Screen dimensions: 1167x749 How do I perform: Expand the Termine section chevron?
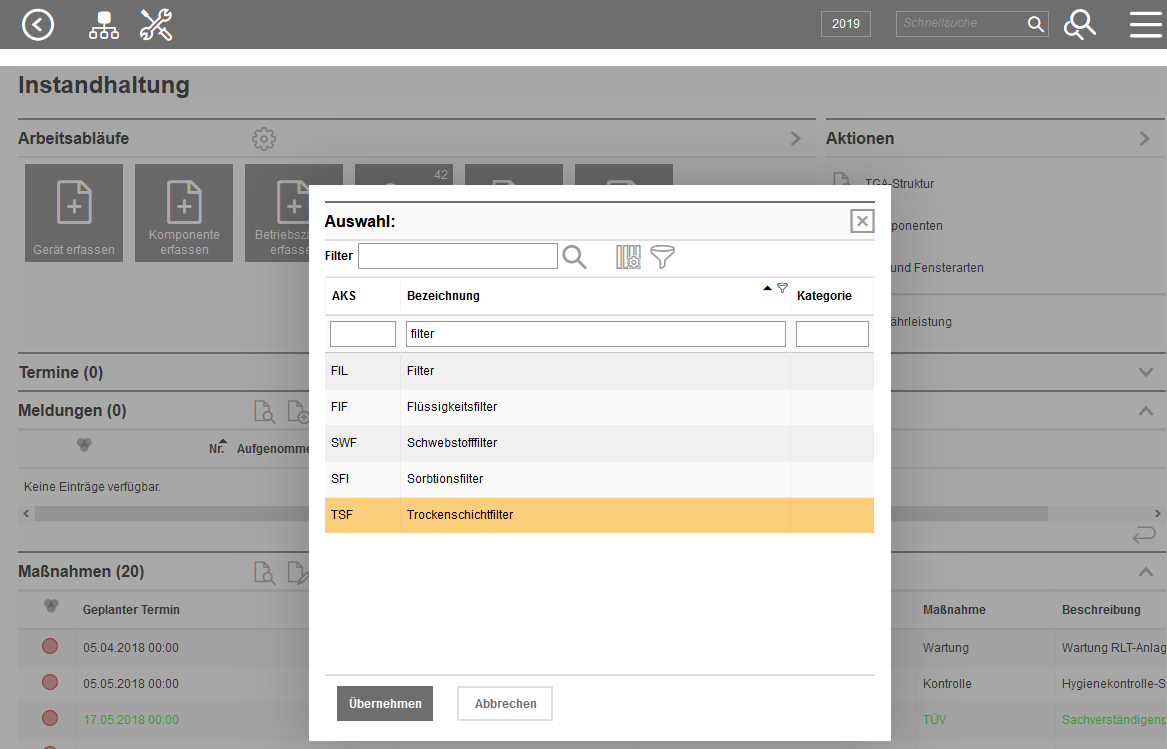1146,372
